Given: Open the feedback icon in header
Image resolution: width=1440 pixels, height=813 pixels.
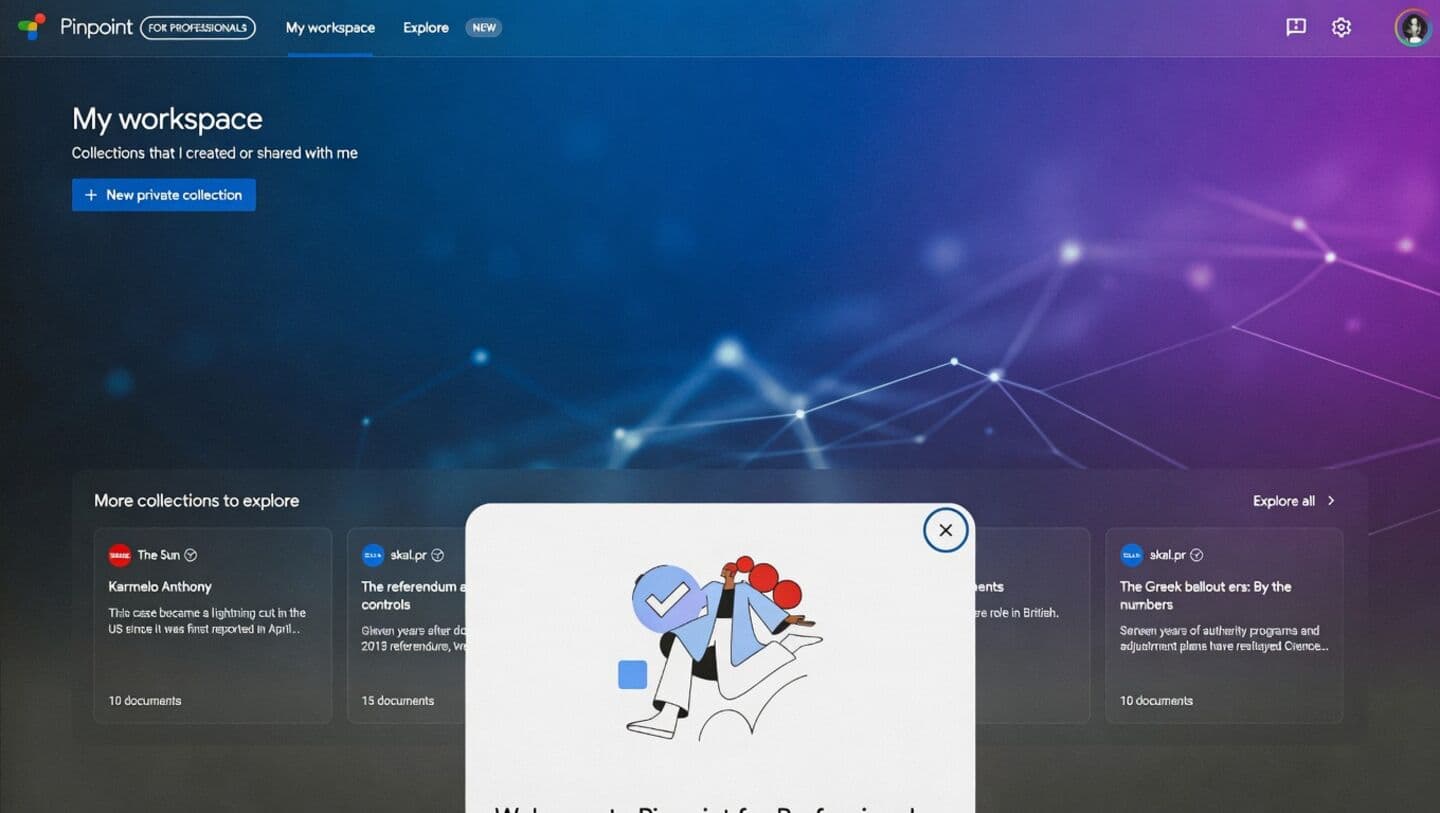Looking at the screenshot, I should (1296, 27).
